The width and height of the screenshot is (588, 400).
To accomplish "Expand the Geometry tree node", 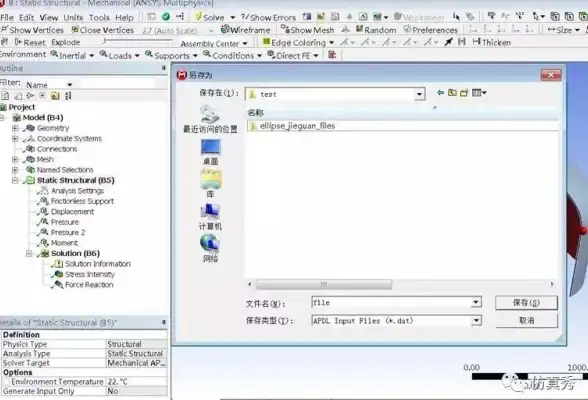I will (x=15, y=128).
